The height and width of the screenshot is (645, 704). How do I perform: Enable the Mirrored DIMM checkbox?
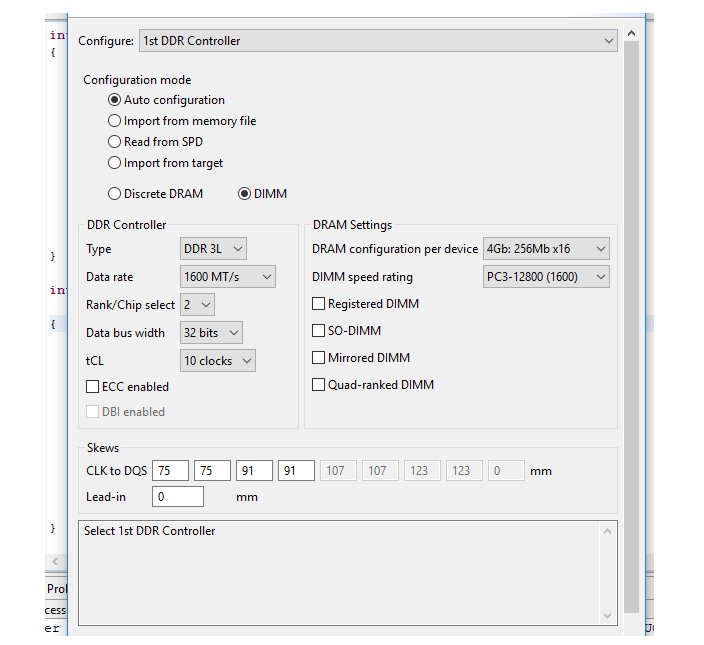[318, 358]
